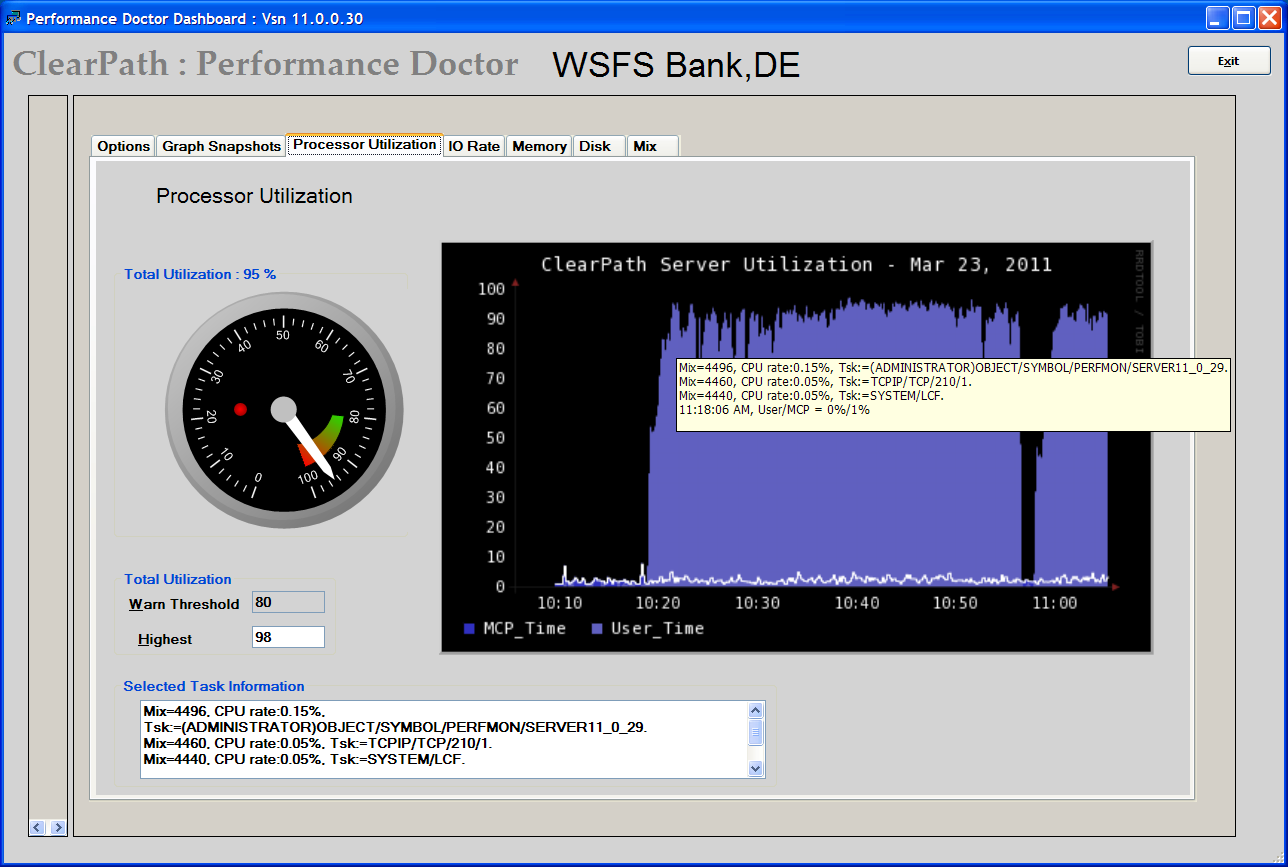Click the purple User_Time area in chart
1288x867 pixels.
point(840,500)
